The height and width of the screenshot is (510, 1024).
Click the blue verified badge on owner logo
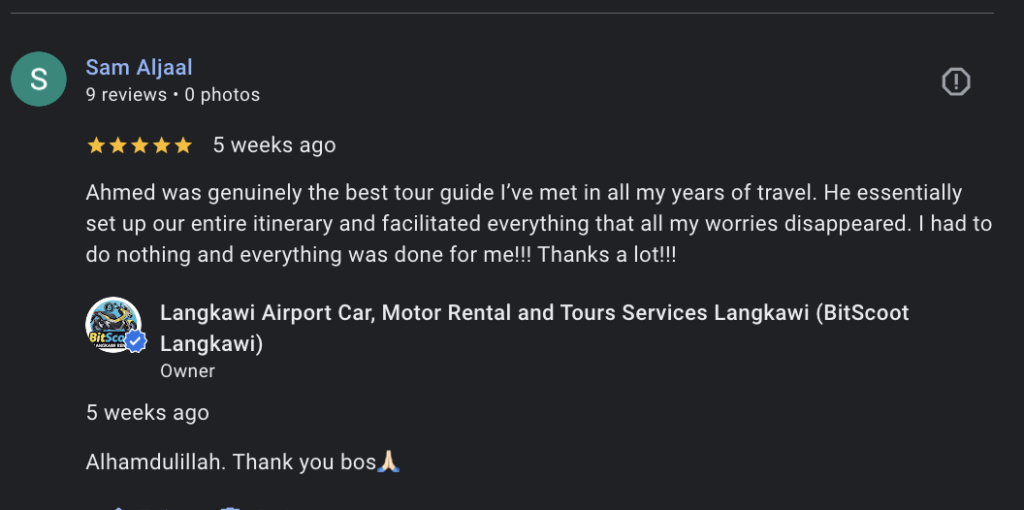[x=136, y=342]
